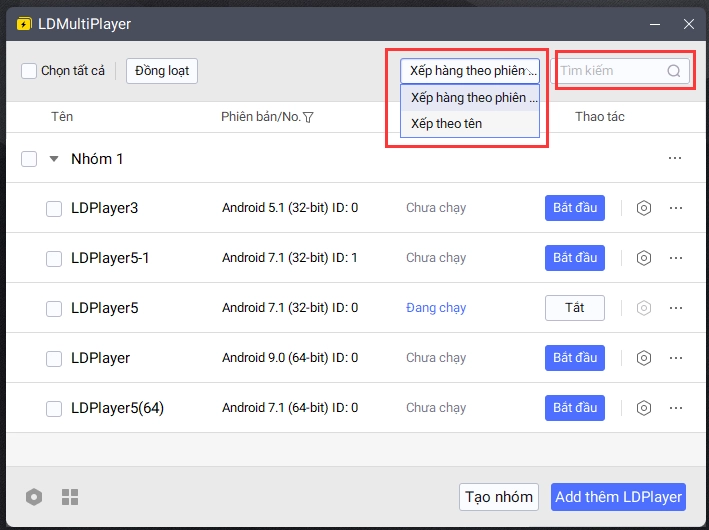Stop LDPlayer5 with Tắt button
This screenshot has height=530, width=709.
(x=575, y=308)
